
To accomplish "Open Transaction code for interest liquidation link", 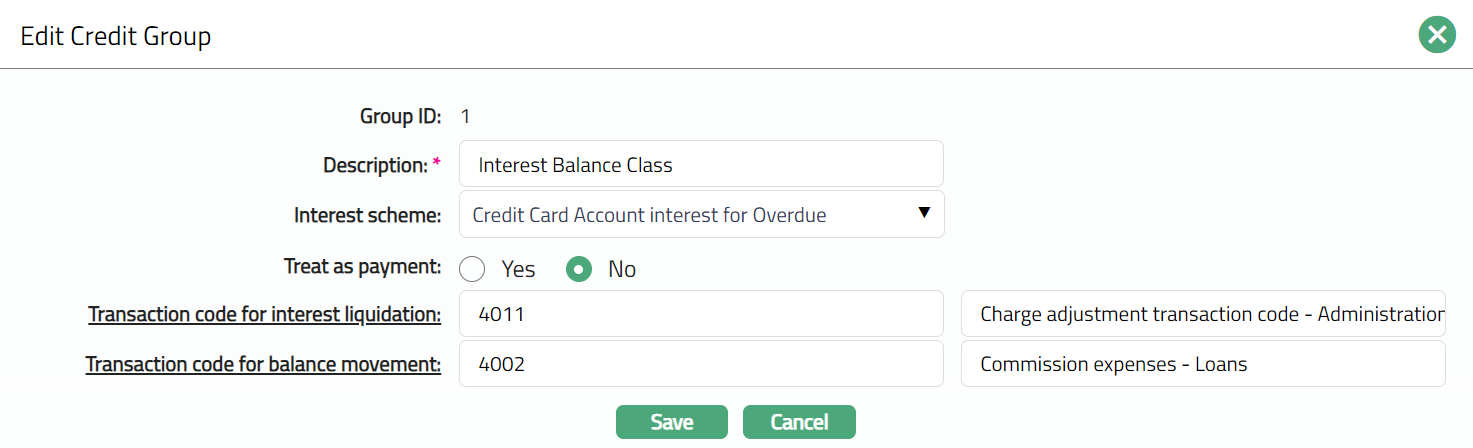I will [264, 315].
